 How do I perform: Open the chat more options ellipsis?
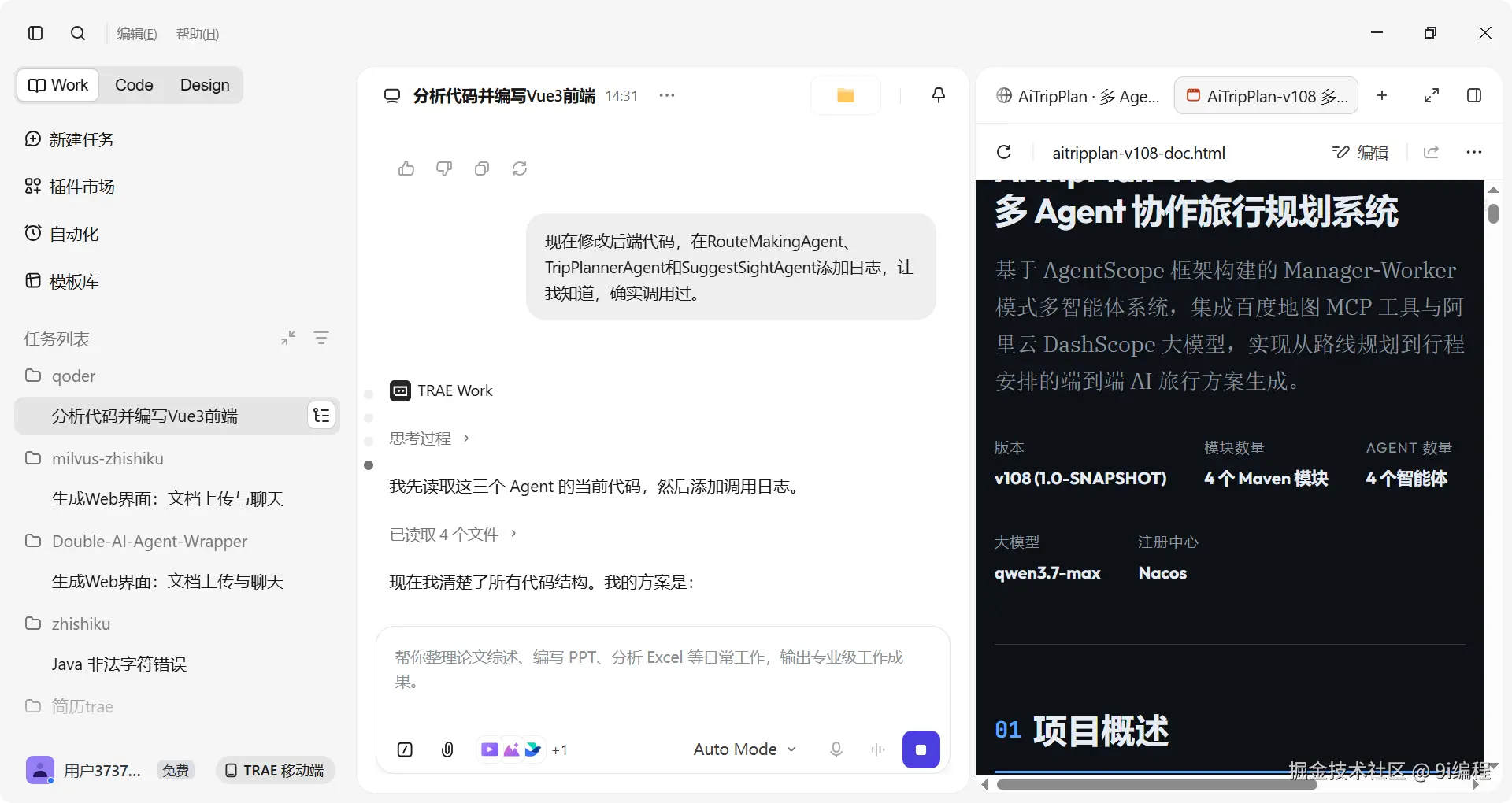(x=667, y=95)
